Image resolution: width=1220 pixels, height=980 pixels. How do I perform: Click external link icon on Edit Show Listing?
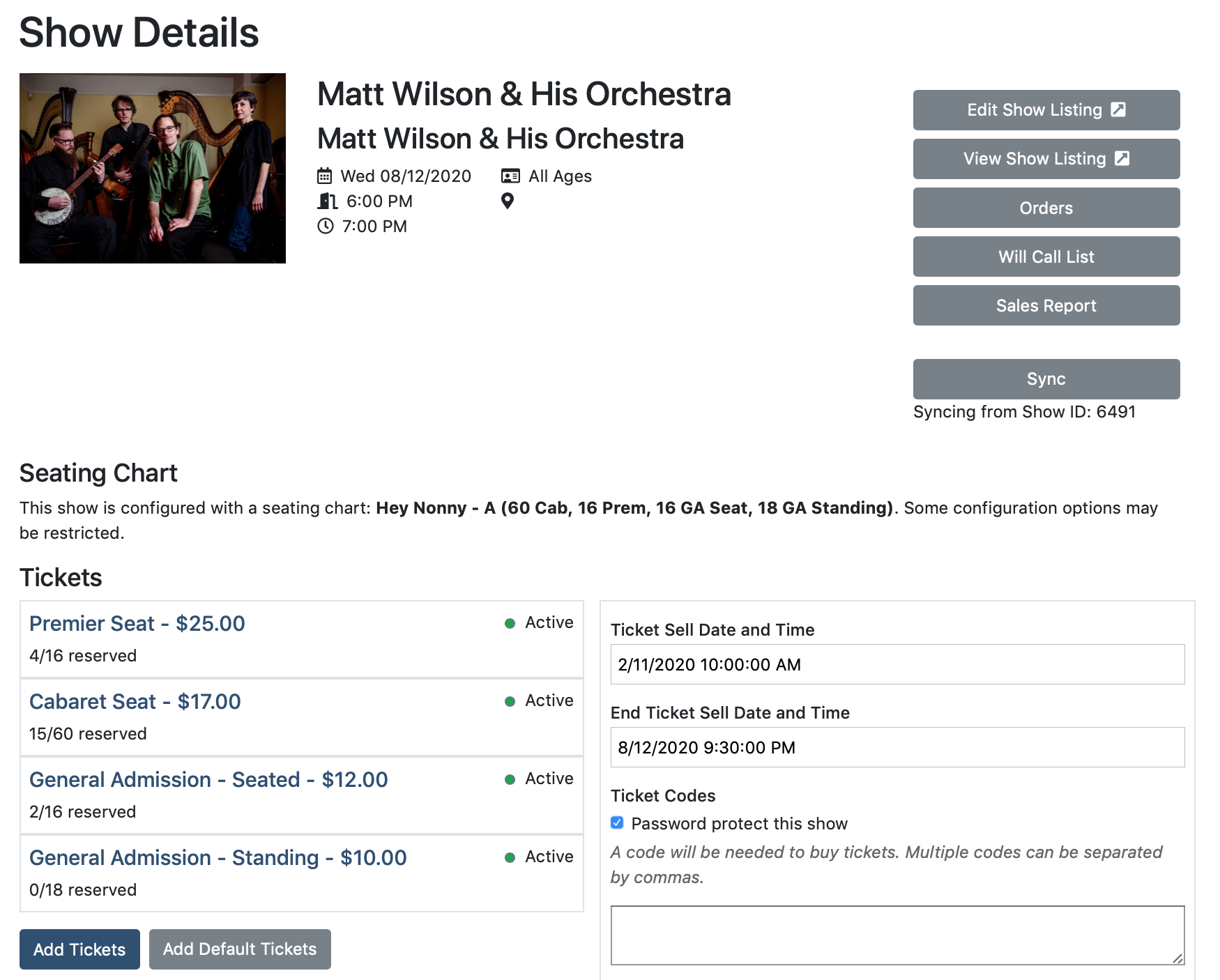pos(1118,109)
